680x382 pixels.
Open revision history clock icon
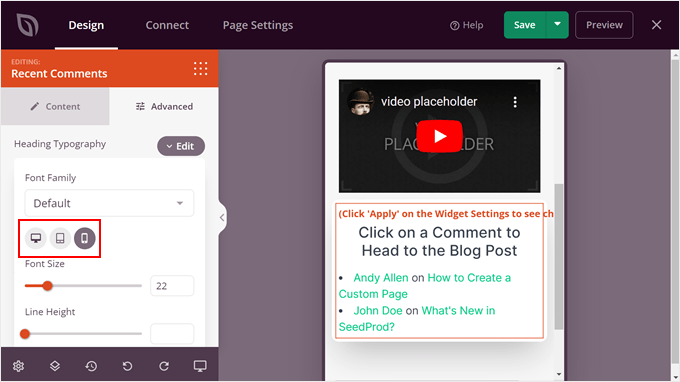91,366
